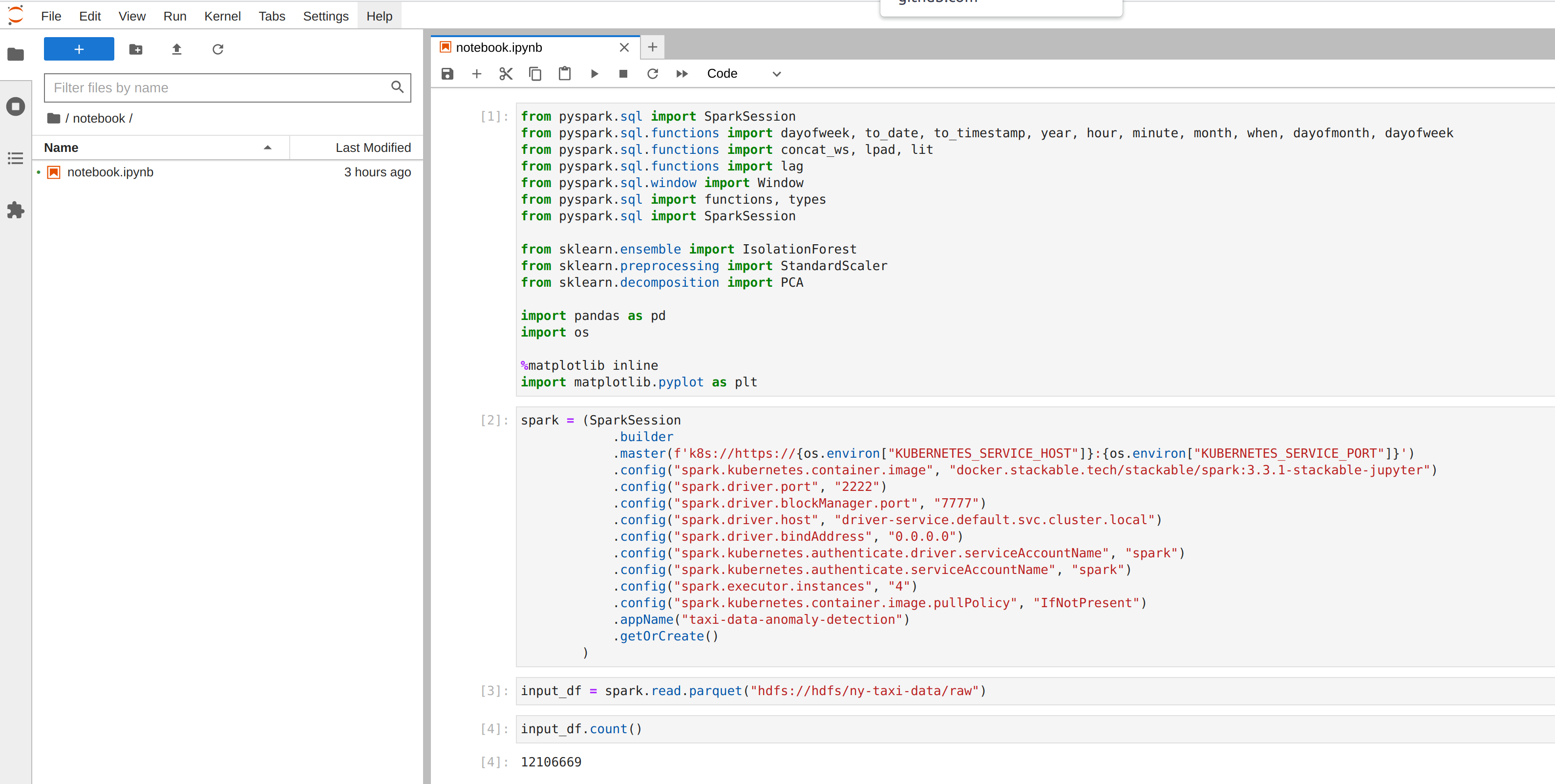Create a new launcher with the blue plus button

79,49
